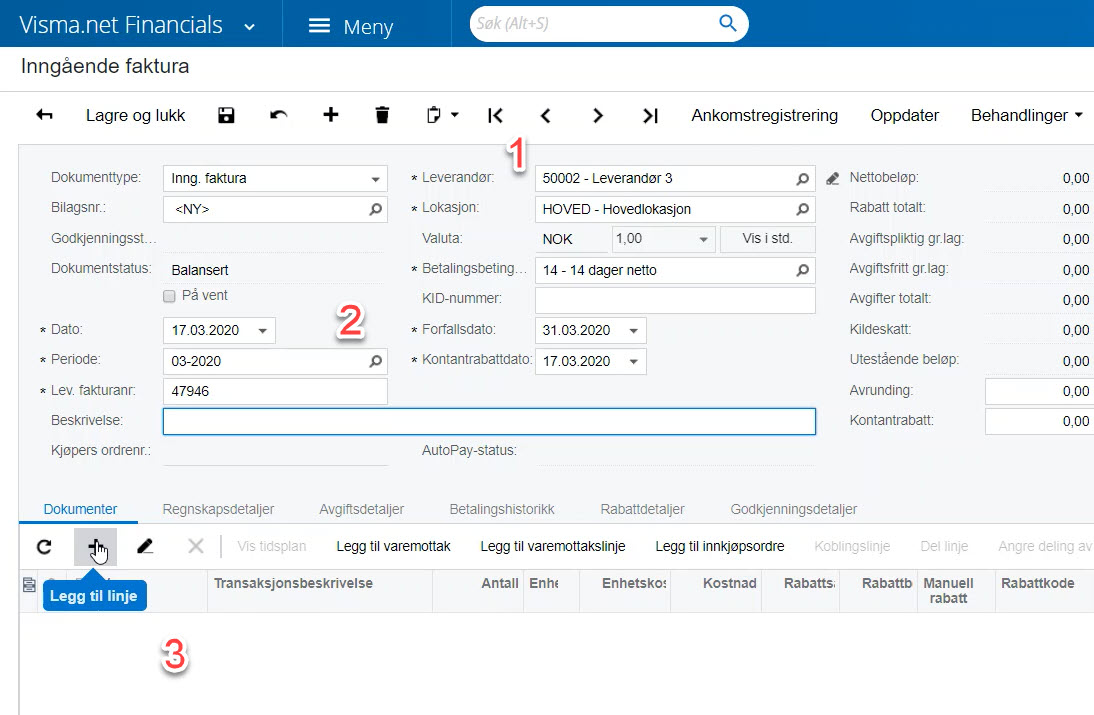Click the Vis tidsplan button
1094x715 pixels.
tap(271, 546)
